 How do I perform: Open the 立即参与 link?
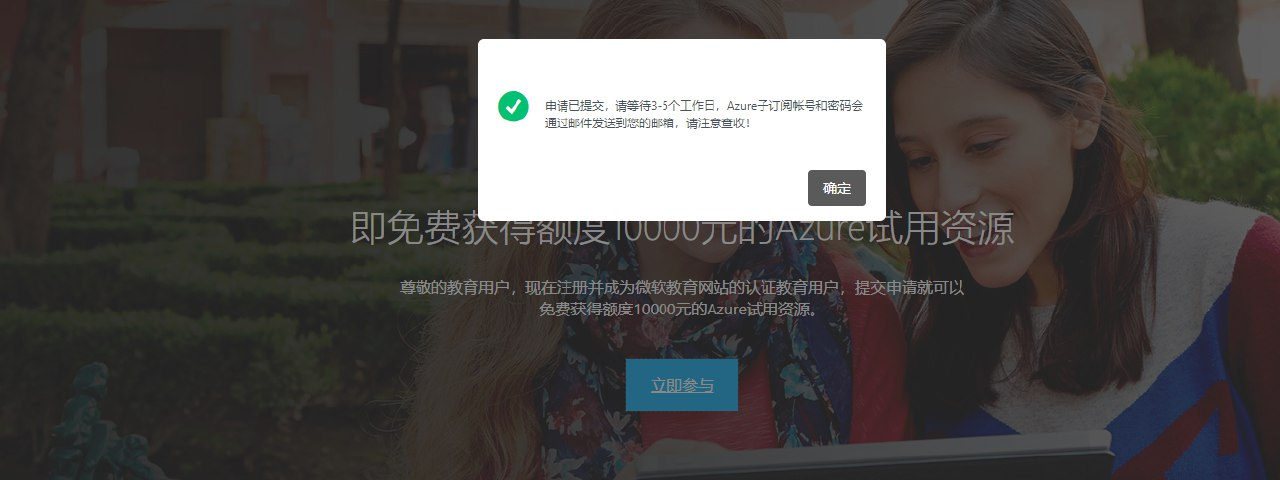(x=682, y=385)
